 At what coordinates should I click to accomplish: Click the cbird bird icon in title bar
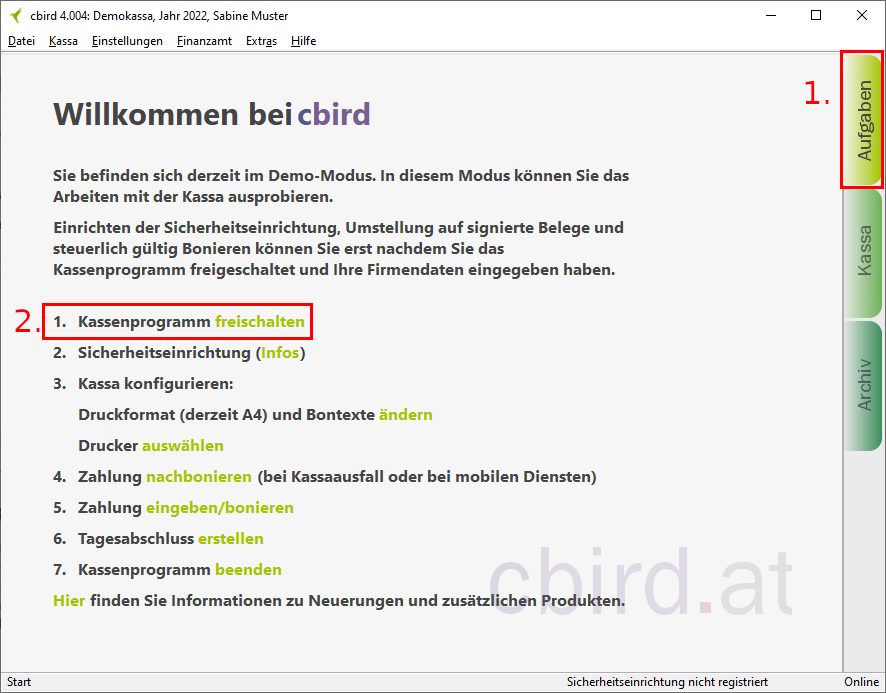click(15, 16)
